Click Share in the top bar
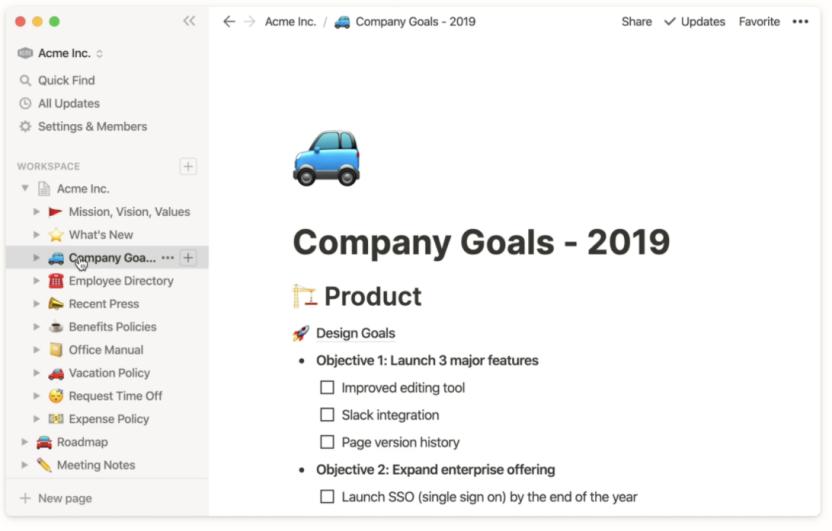This screenshot has width=832, height=531. click(636, 21)
